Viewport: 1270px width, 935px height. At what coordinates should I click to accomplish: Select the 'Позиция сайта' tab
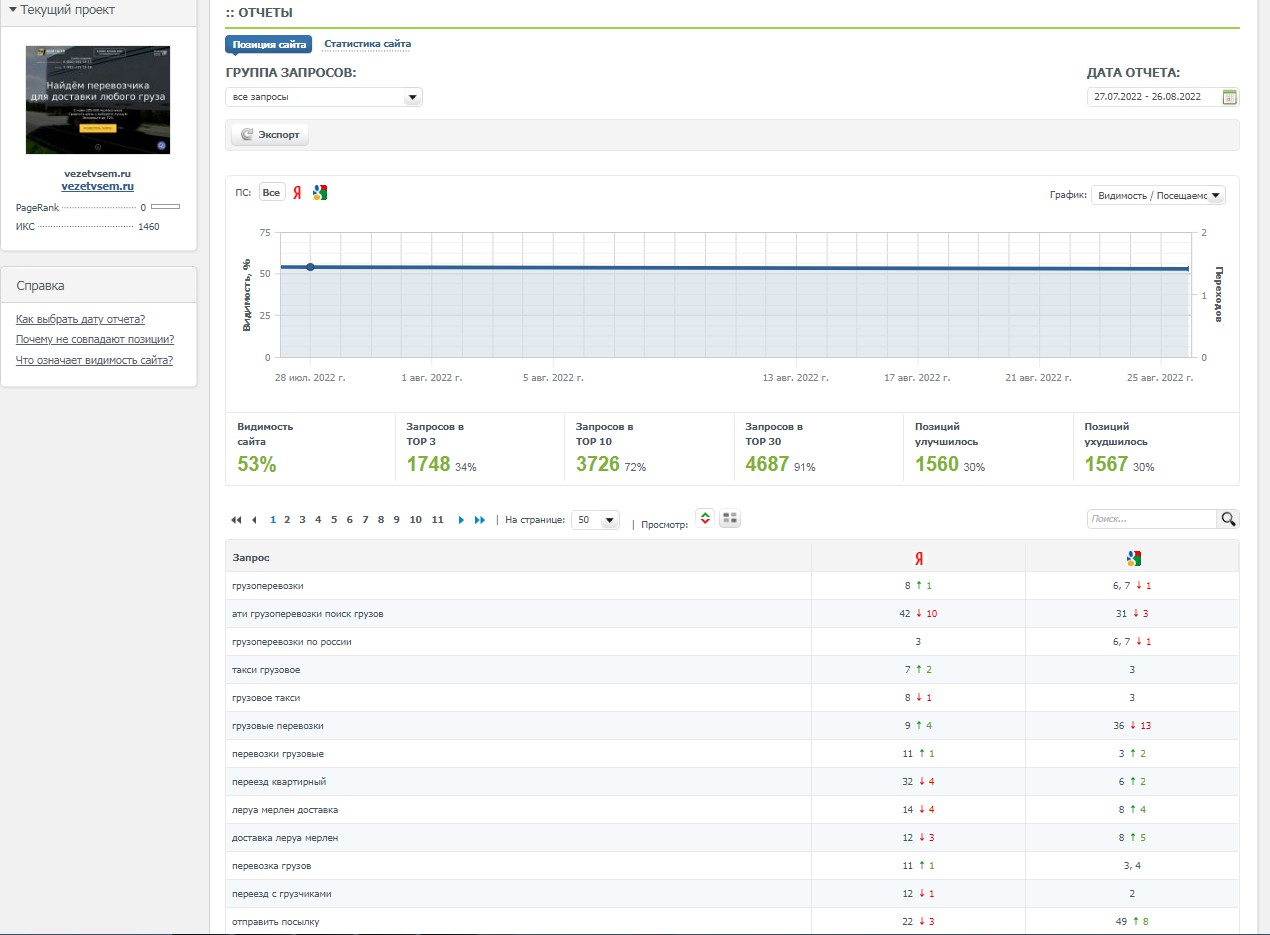[x=269, y=44]
